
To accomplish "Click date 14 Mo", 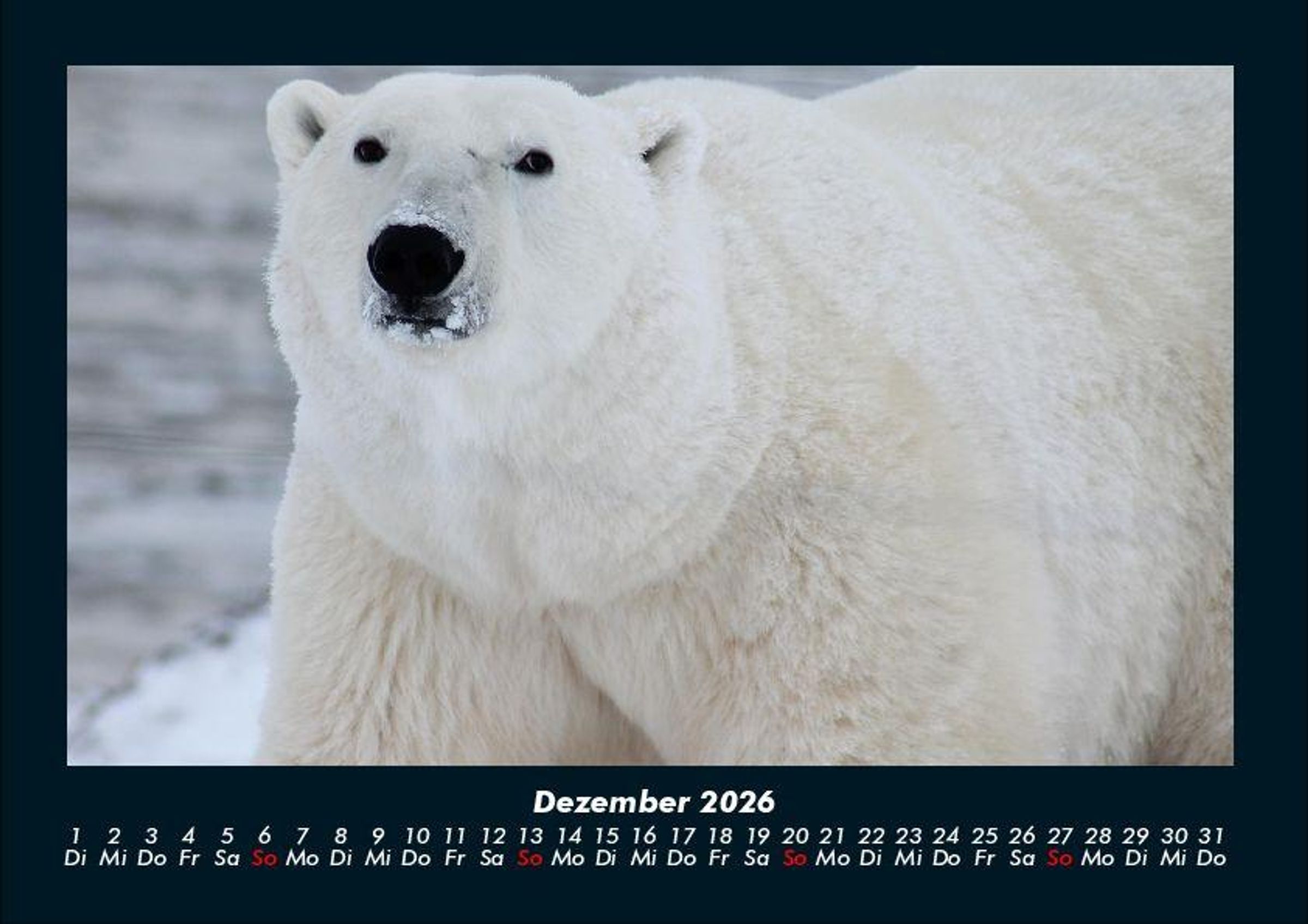I will [x=568, y=847].
